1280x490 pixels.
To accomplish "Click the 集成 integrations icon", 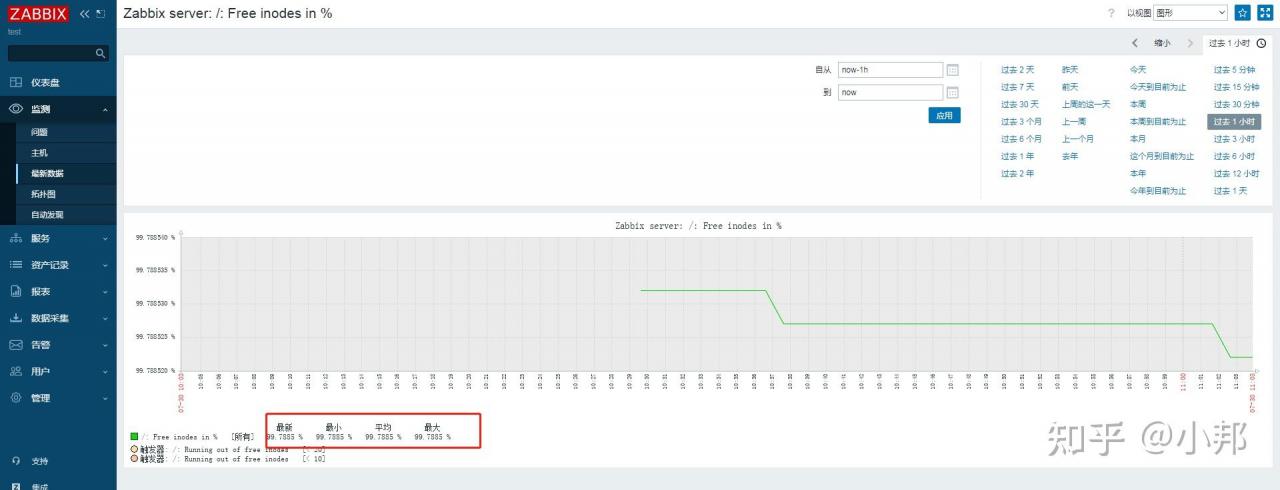I will [x=16, y=486].
